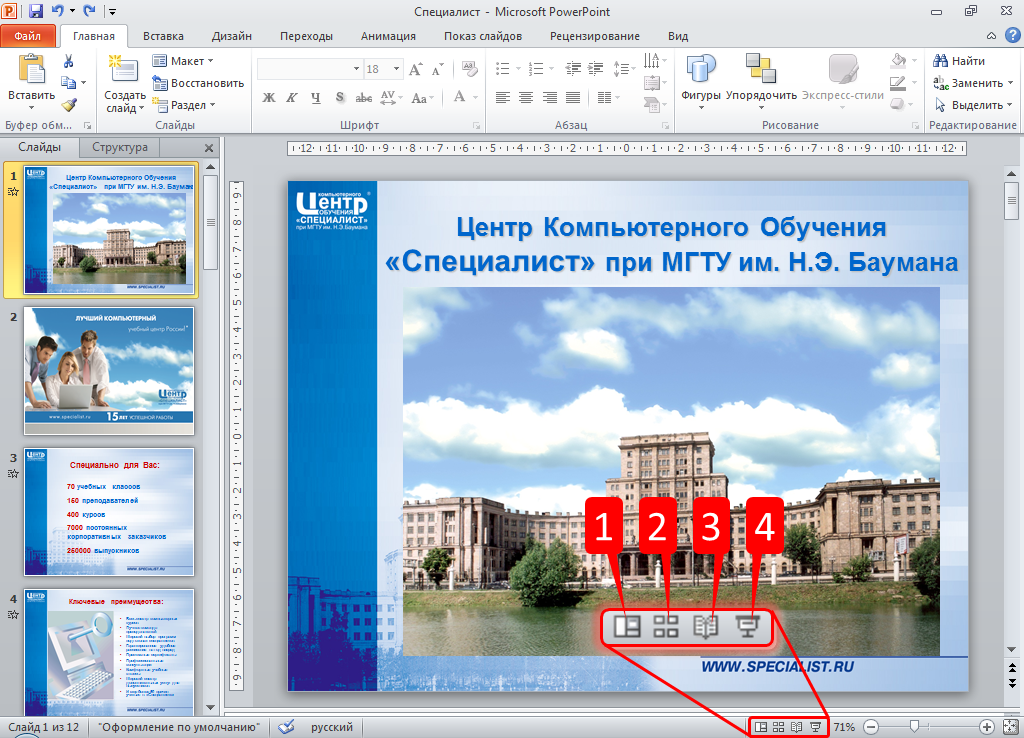The image size is (1024, 738).
Task: Open the Вставка ribbon tab
Action: (163, 36)
